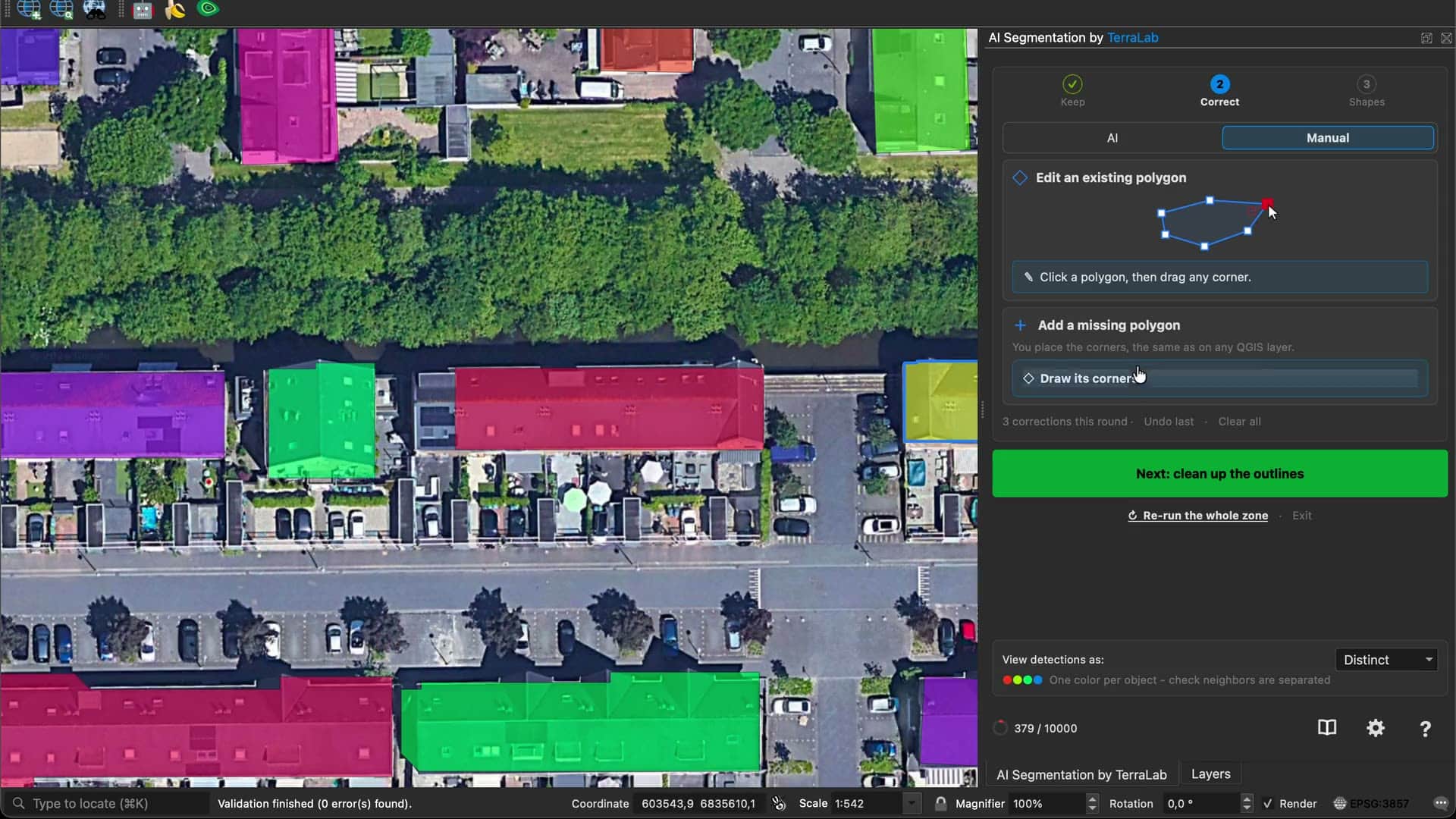Click the red color dot in detections legend
Screen dimensions: 1456x819
click(1007, 680)
